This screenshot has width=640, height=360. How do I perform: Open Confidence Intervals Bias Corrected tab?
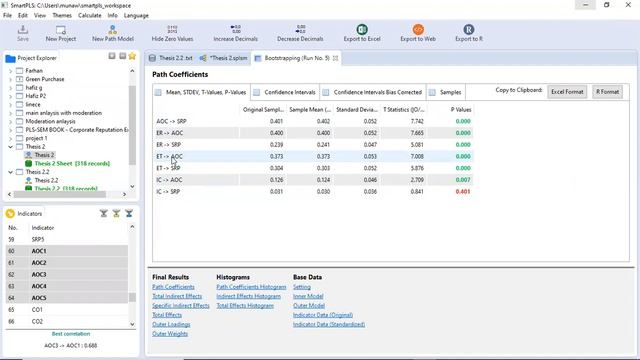pyautogui.click(x=373, y=92)
